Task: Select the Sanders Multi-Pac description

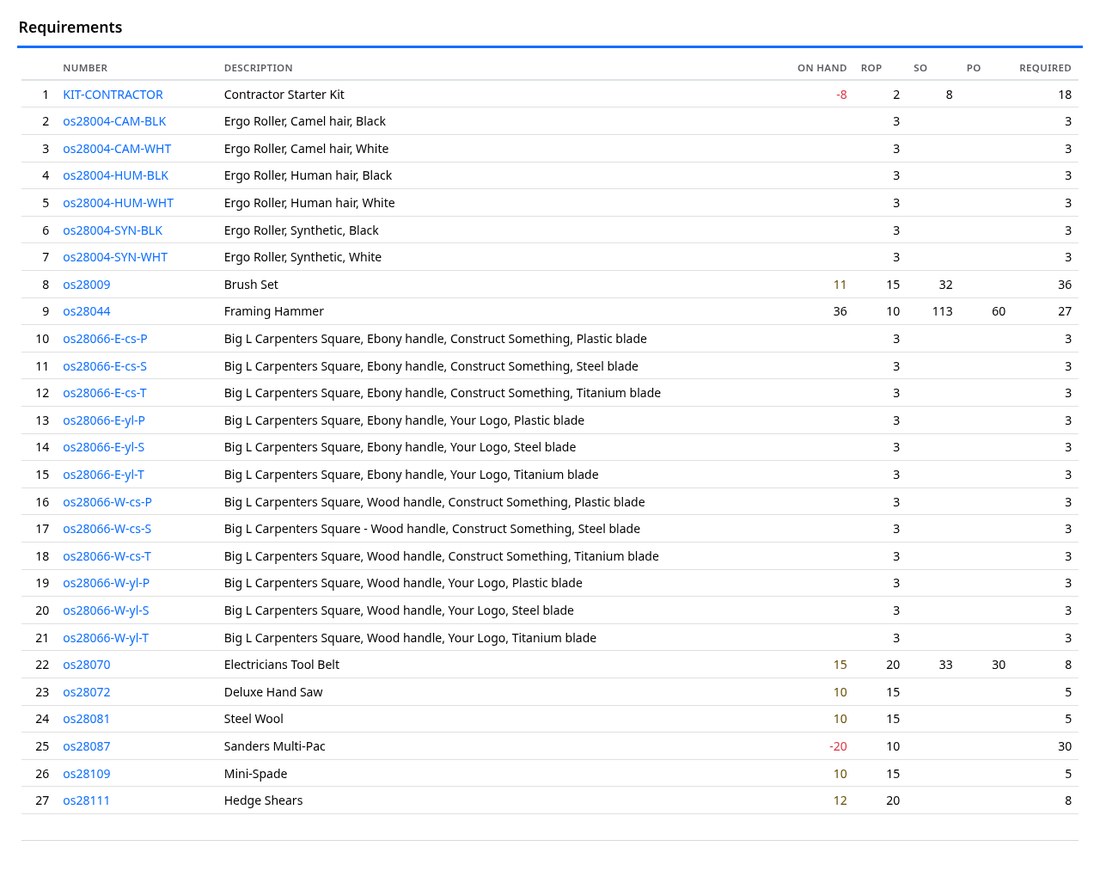Action: (274, 747)
